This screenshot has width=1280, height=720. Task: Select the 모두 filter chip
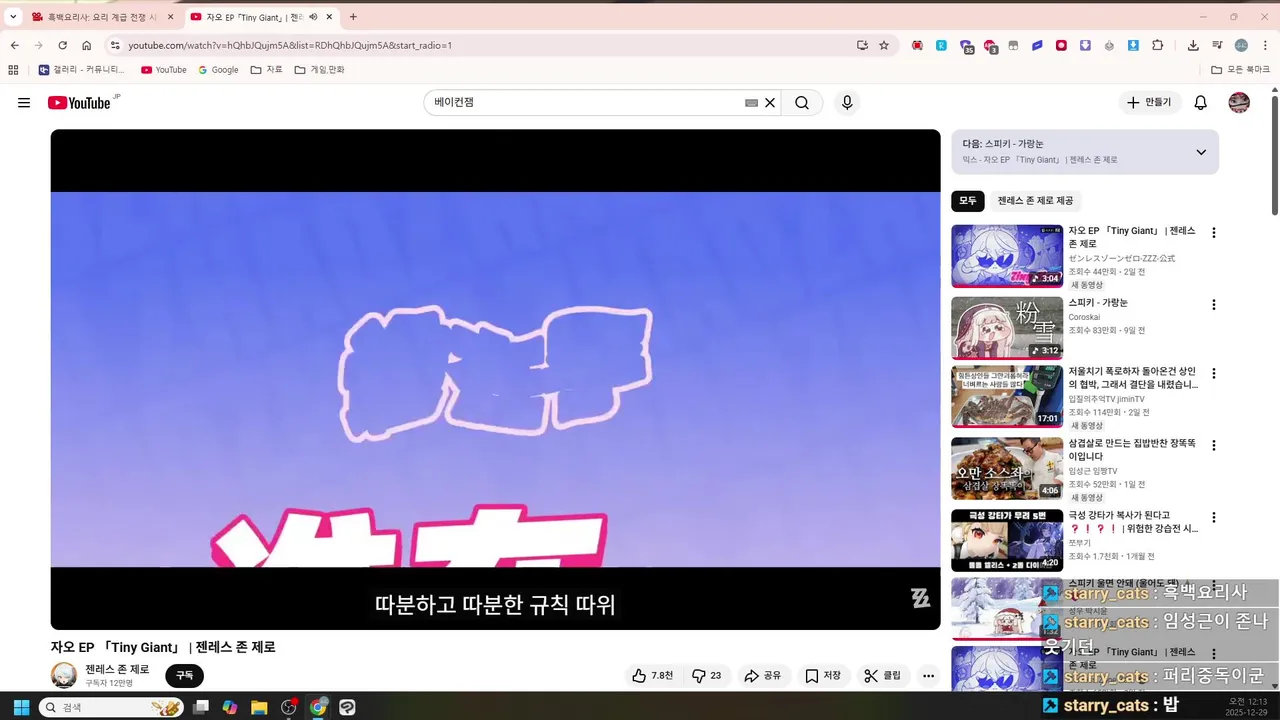coord(968,201)
